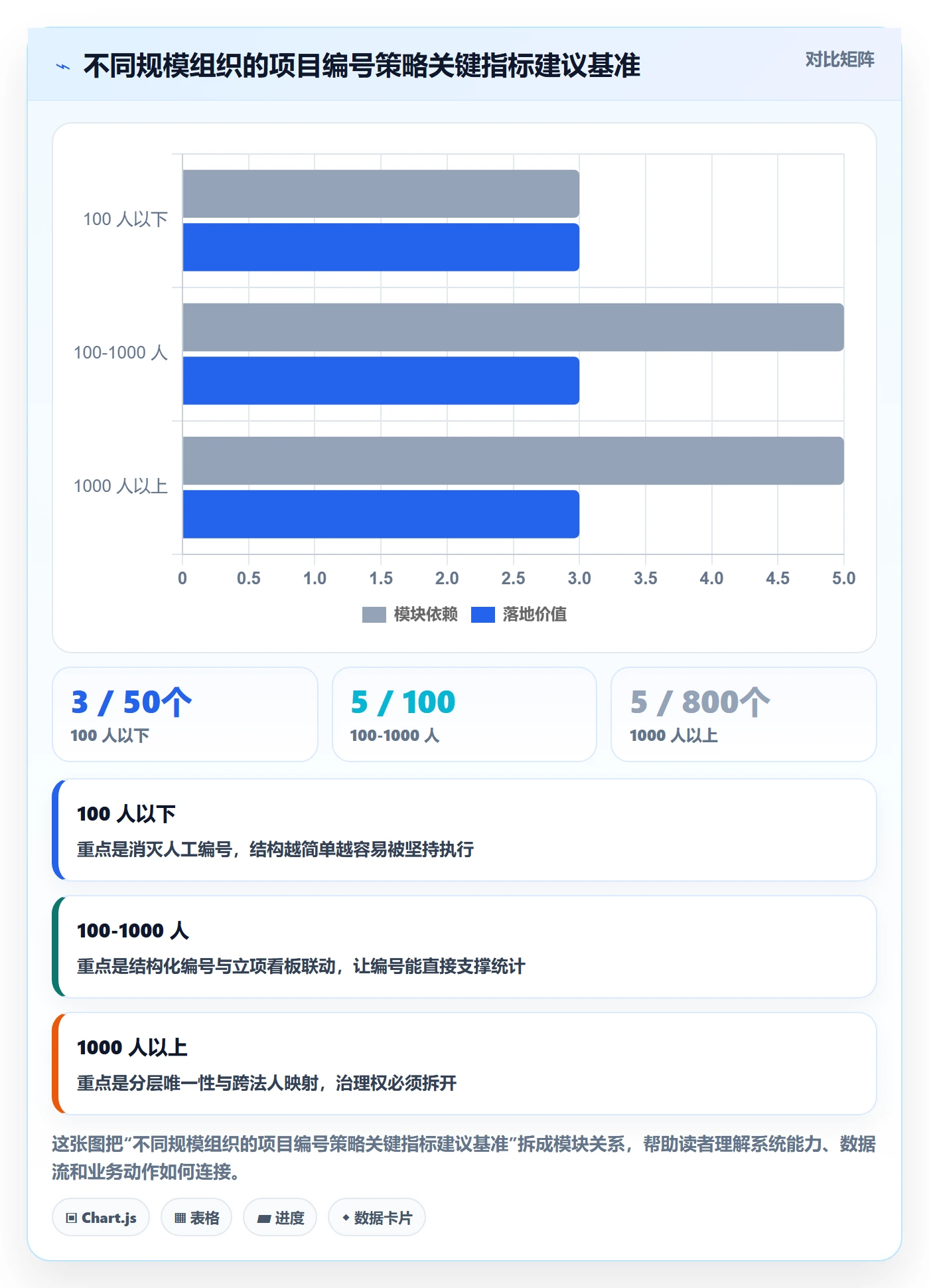Click the main title 不同规模组织的项目编号策略关键指标建议基准
The height and width of the screenshot is (1288, 929).
(x=362, y=66)
